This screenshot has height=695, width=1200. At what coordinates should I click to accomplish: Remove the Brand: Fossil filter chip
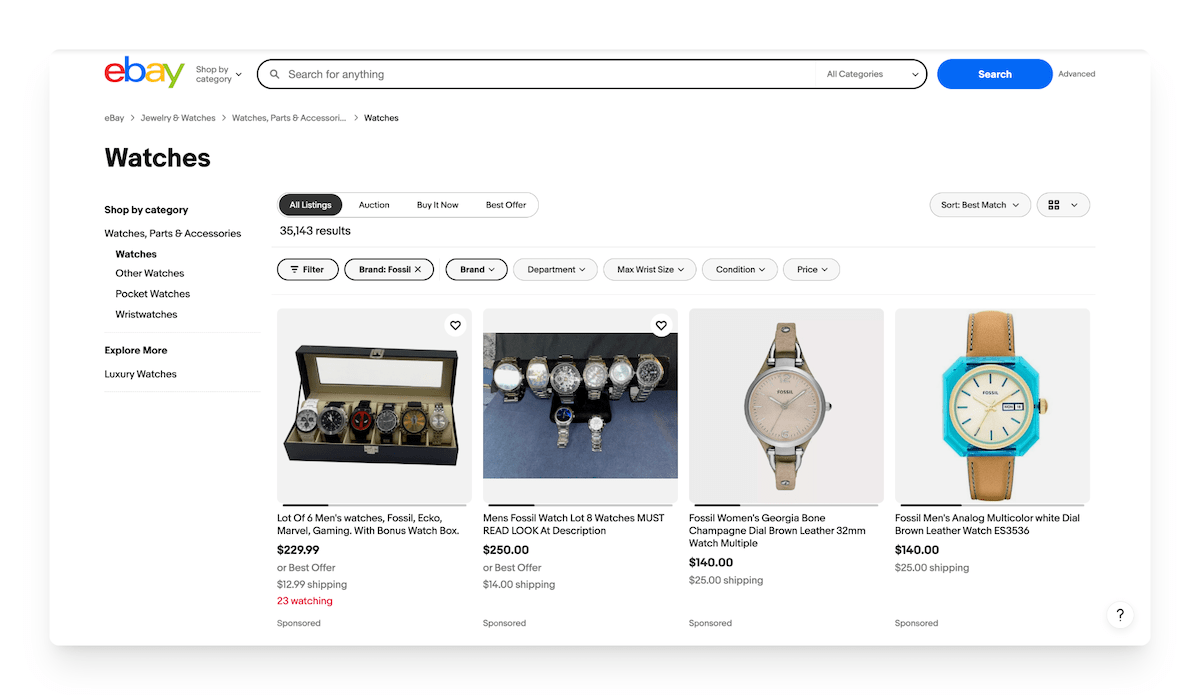(418, 269)
